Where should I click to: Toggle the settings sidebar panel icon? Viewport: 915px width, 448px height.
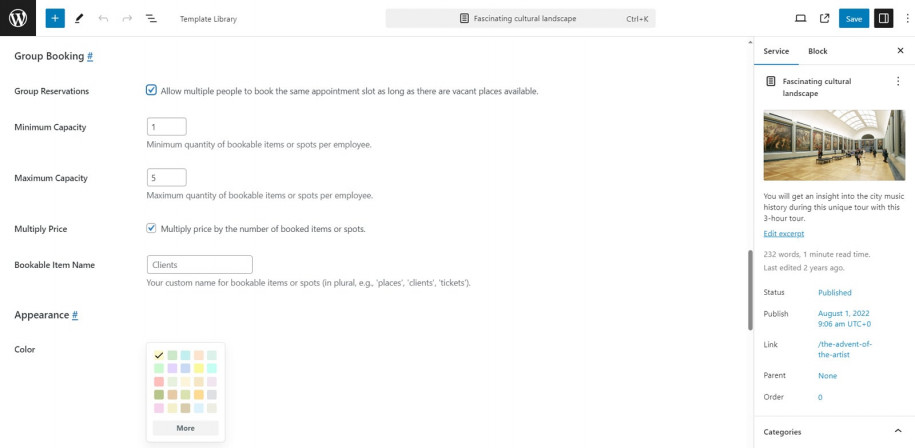point(883,18)
